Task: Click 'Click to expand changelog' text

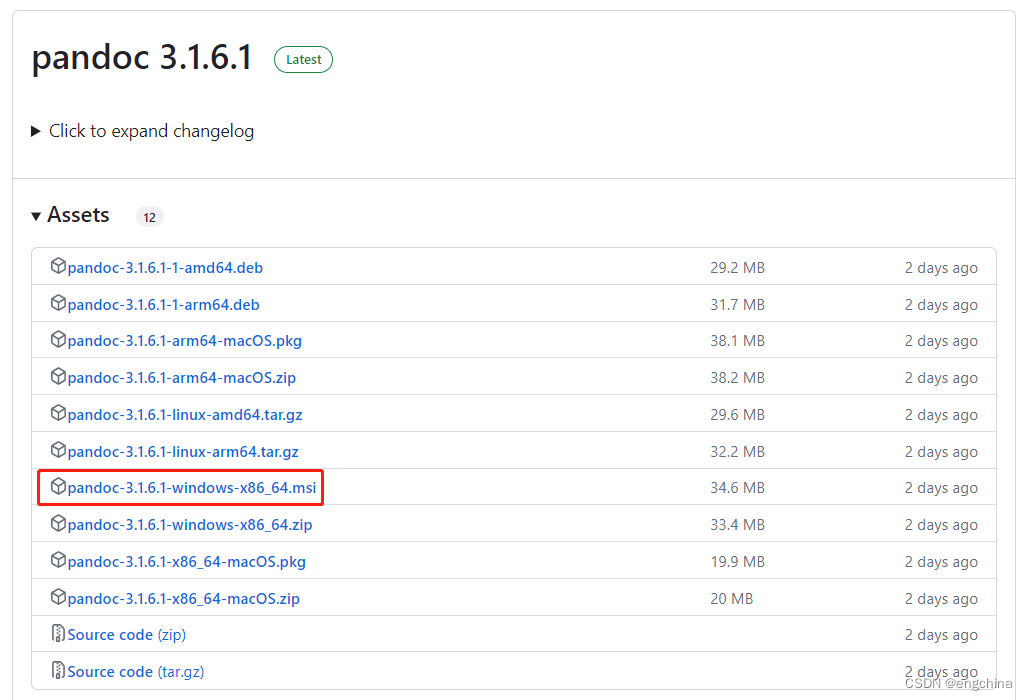Action: [151, 131]
